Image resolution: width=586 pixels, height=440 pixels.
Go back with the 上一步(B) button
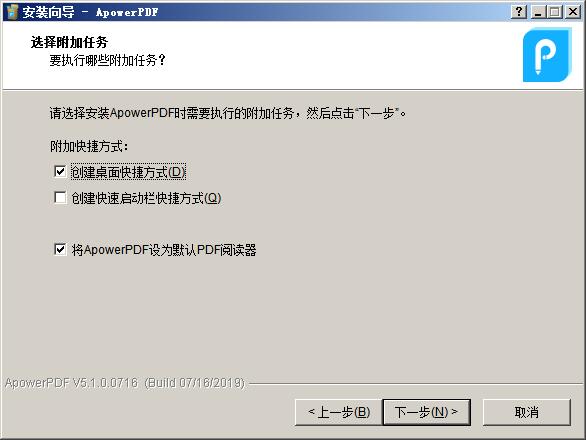339,412
